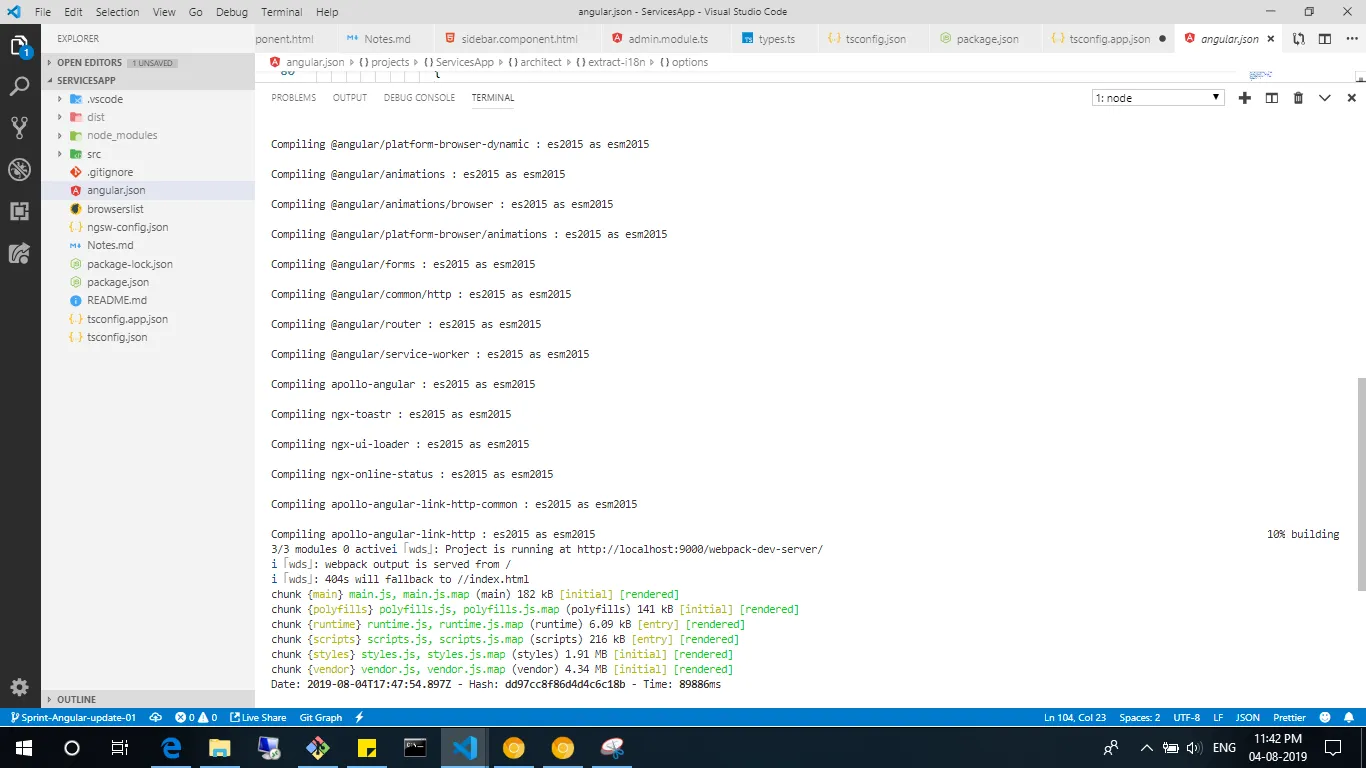Click the terminal panel vertical scrollbar
This screenshot has height=768, width=1366.
point(1360,484)
